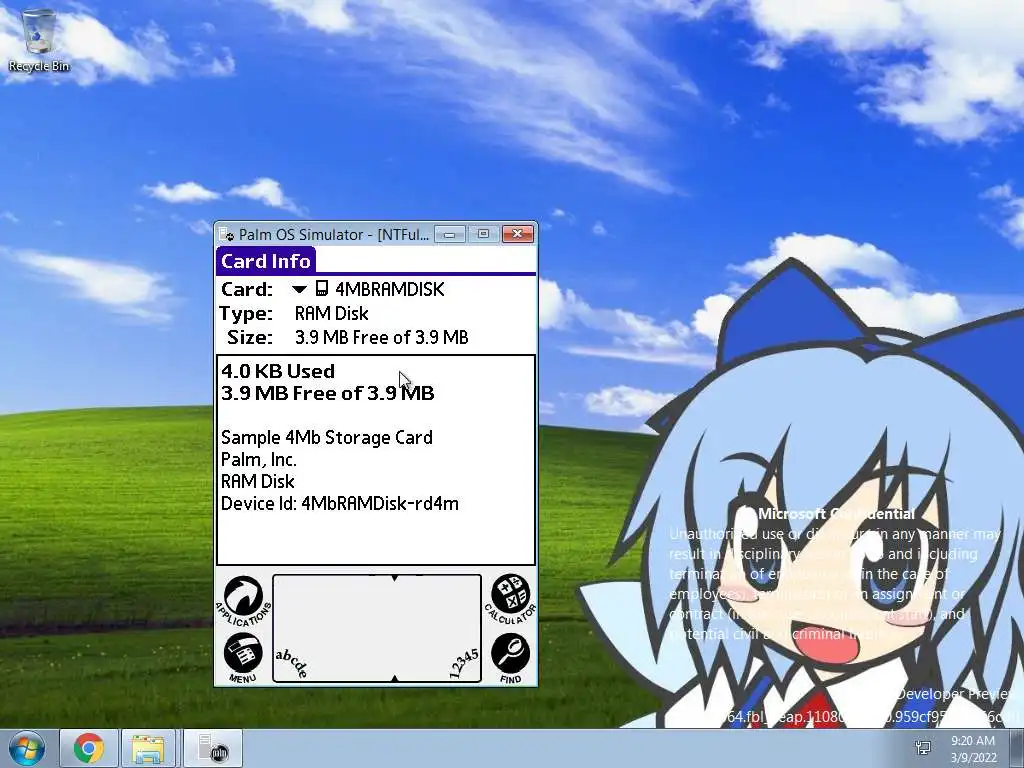
Task: Tap the Menu silkscreen button
Action: pyautogui.click(x=243, y=658)
